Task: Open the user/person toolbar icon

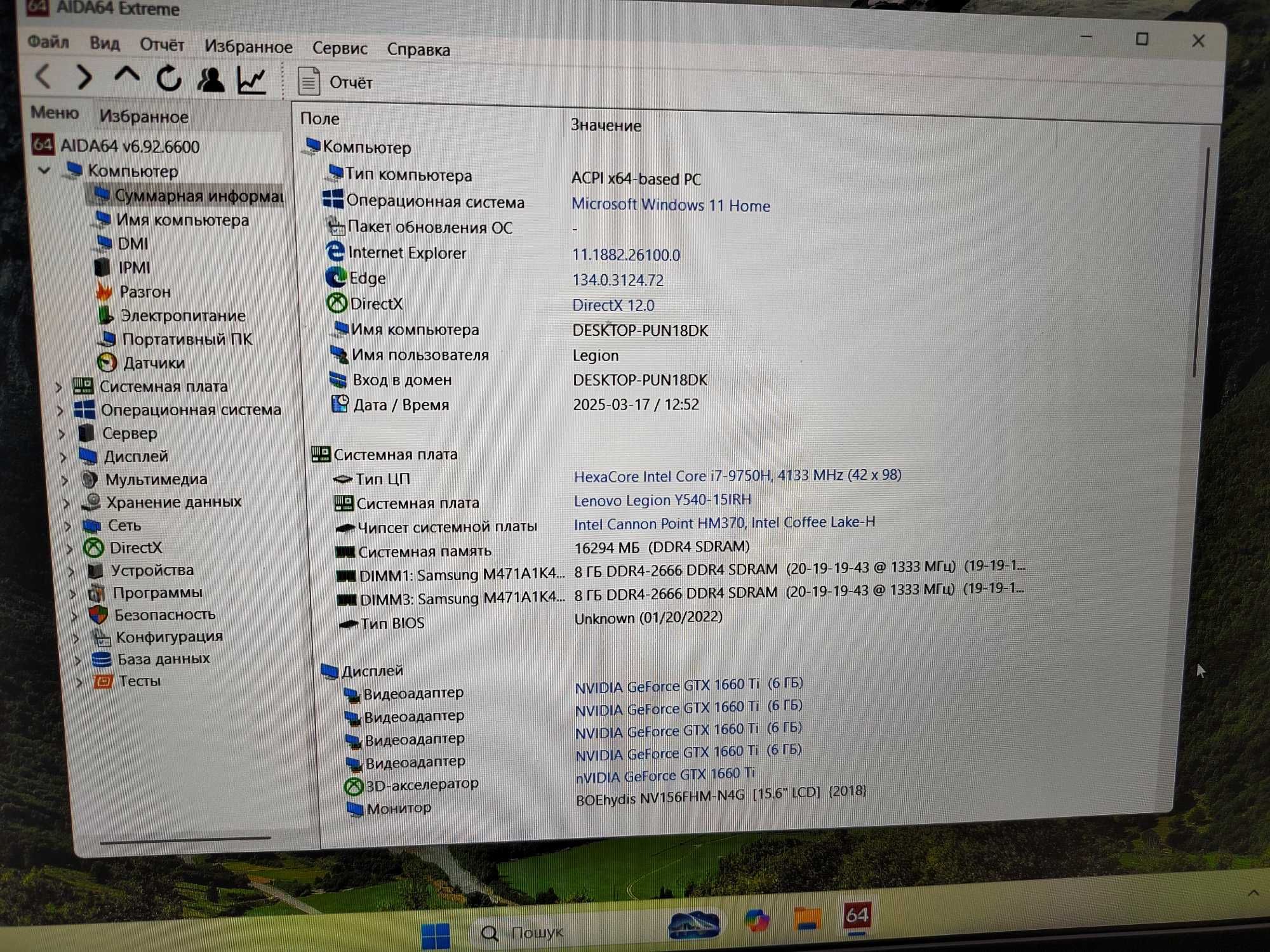Action: coord(210,80)
